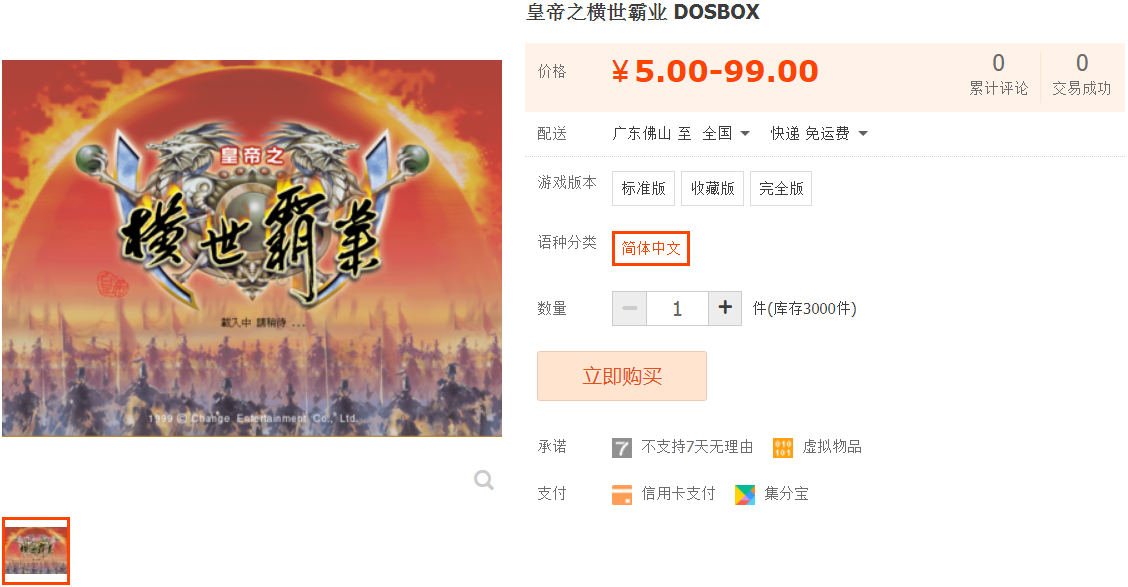Select the 完全版 game version

(781, 188)
